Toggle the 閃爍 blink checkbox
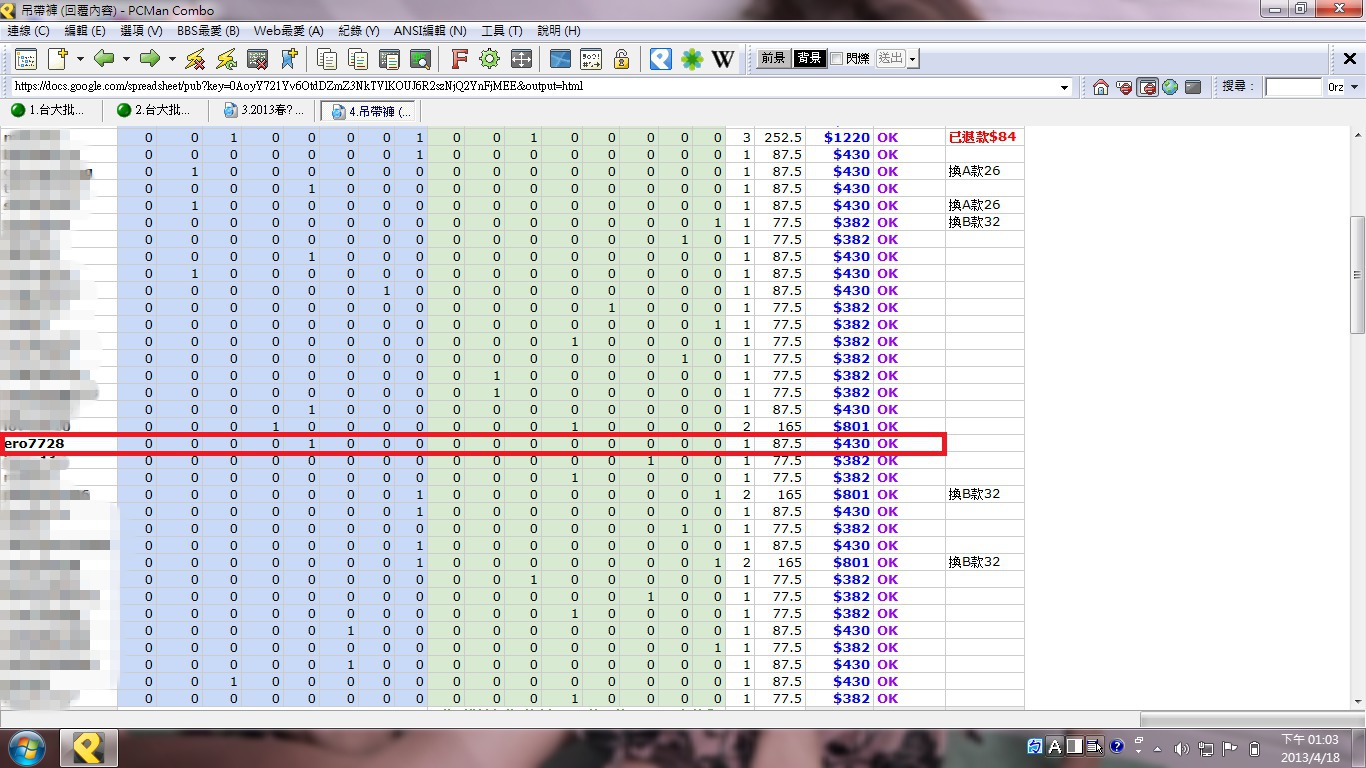 coord(836,59)
